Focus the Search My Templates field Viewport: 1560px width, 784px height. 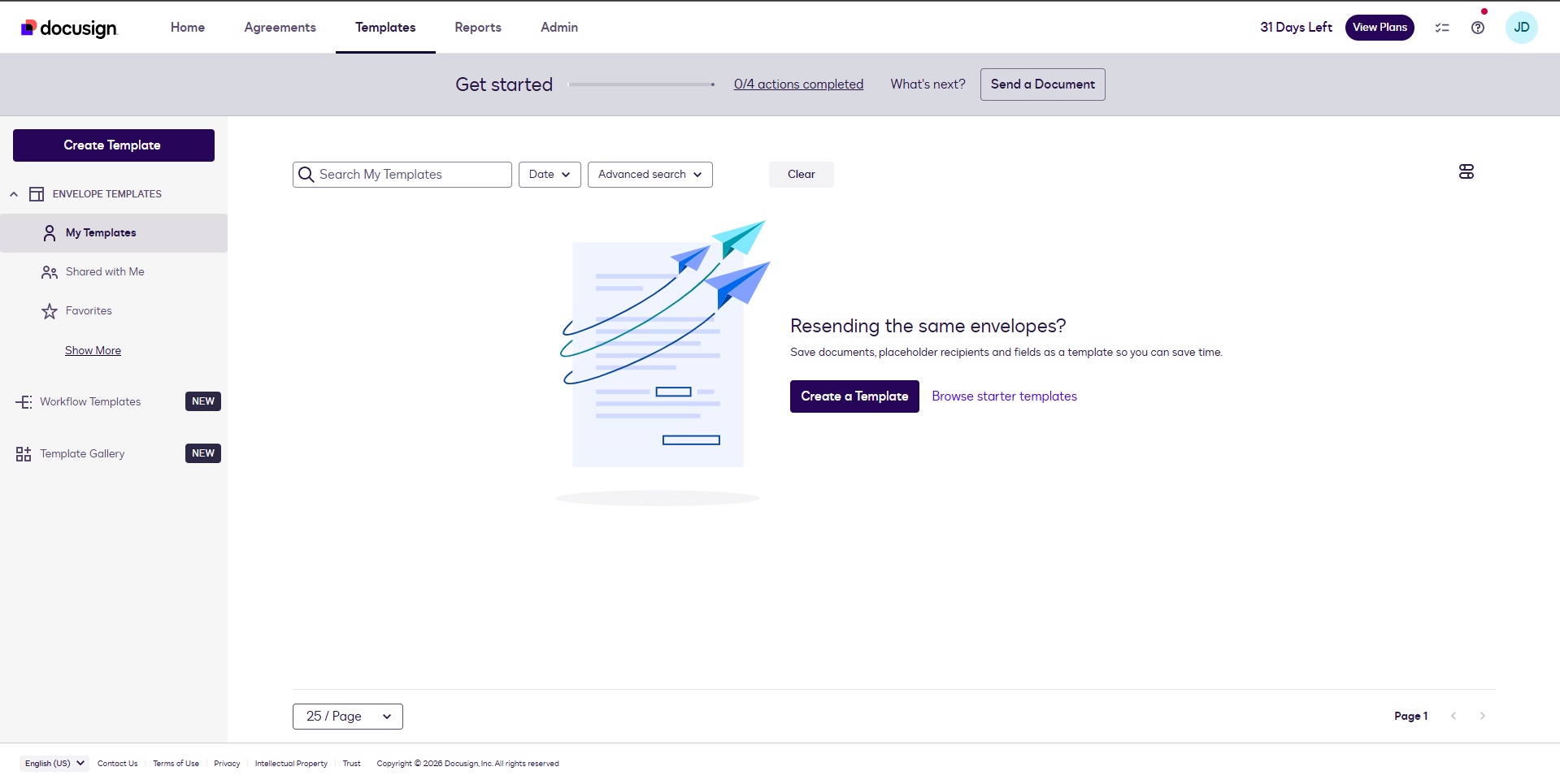coord(402,175)
